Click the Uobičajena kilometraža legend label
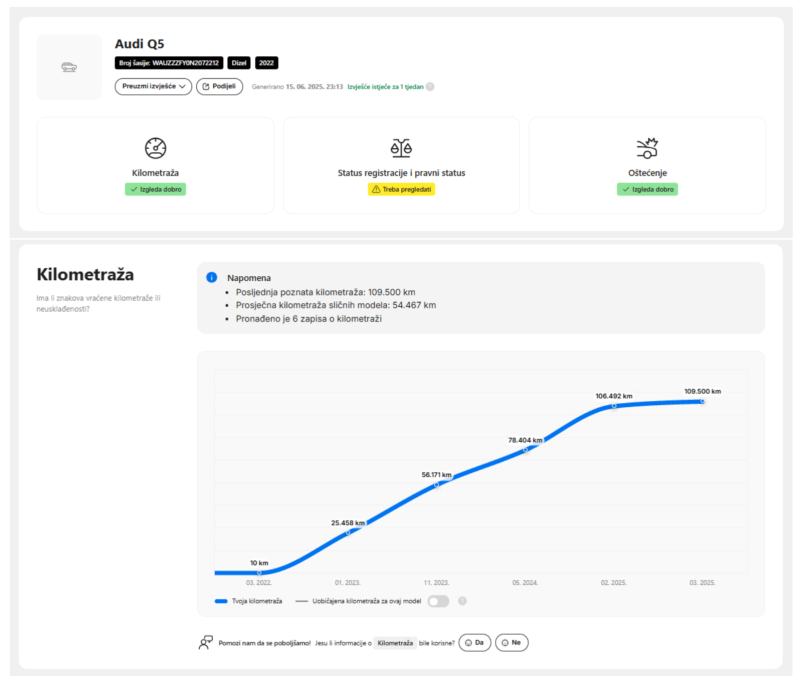Screen dimensions: 802x690 (x=366, y=601)
